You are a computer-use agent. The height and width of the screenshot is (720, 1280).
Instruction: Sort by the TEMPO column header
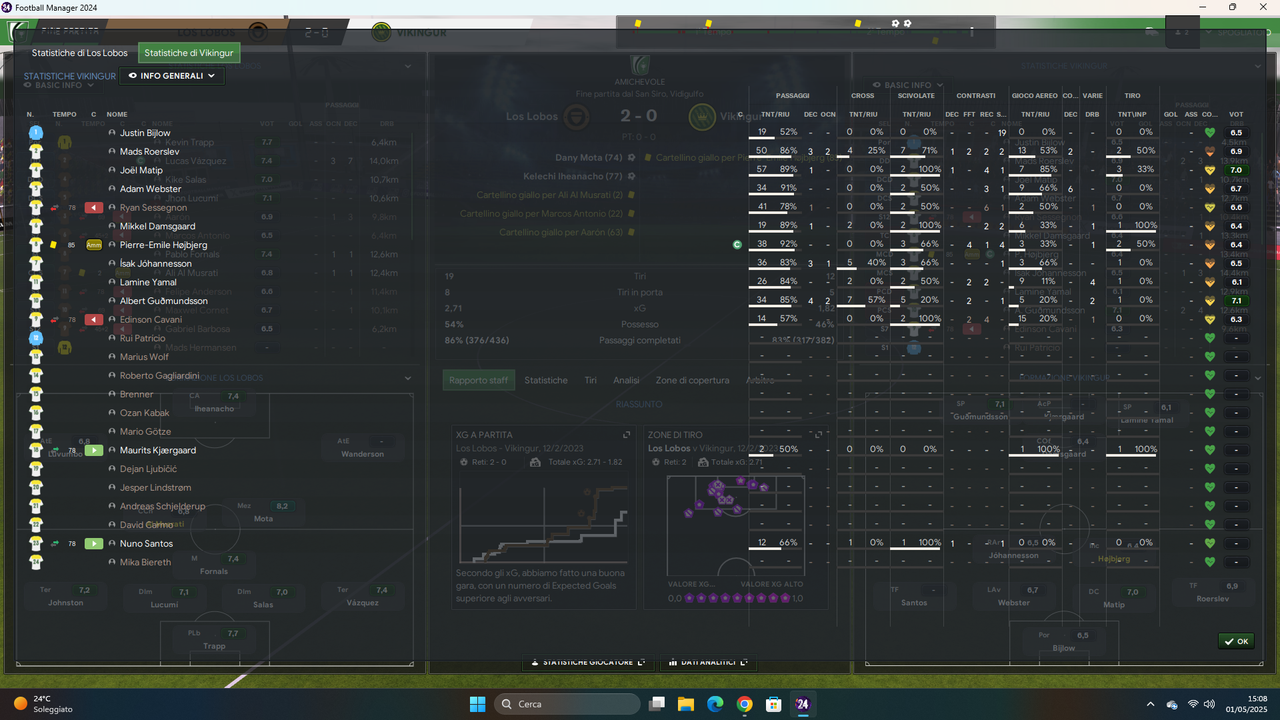tap(64, 114)
